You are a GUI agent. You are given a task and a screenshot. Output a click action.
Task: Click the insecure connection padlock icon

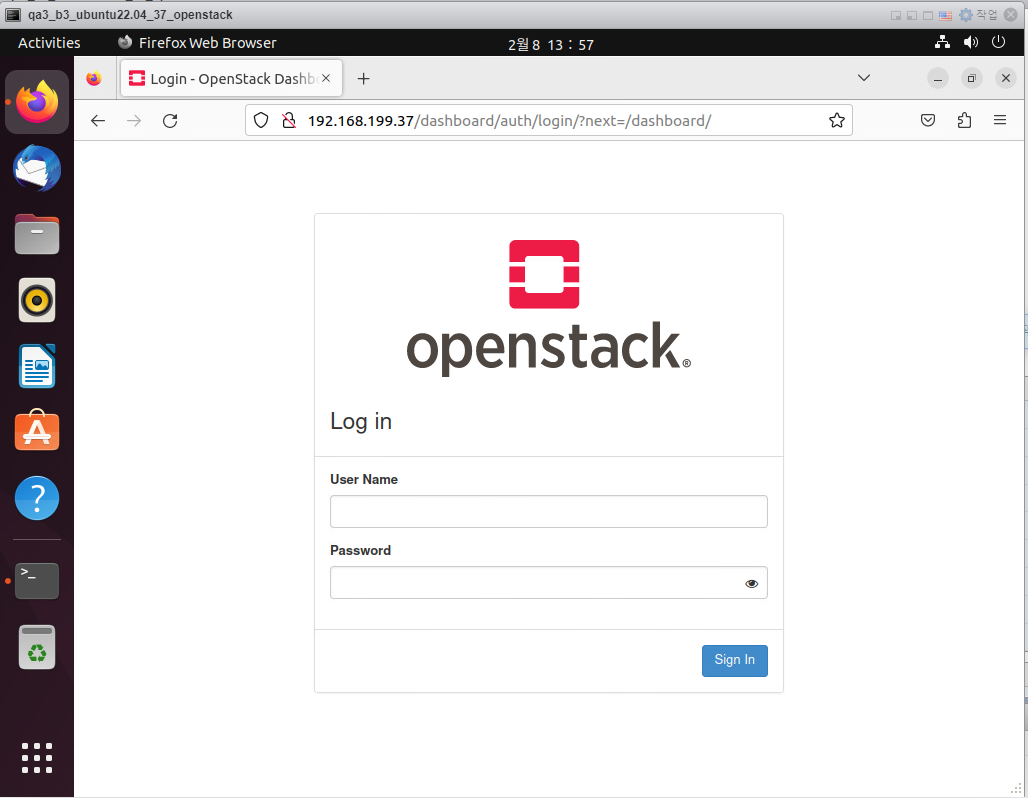pyautogui.click(x=288, y=121)
